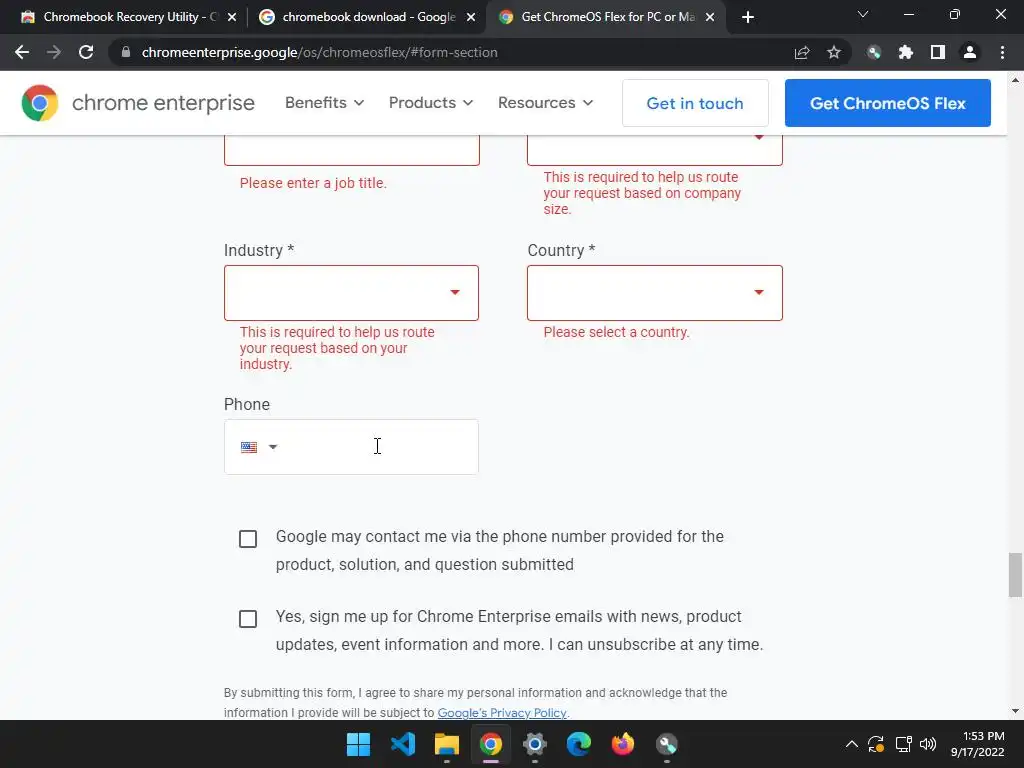Open Chrome's three-dot menu

1002,52
